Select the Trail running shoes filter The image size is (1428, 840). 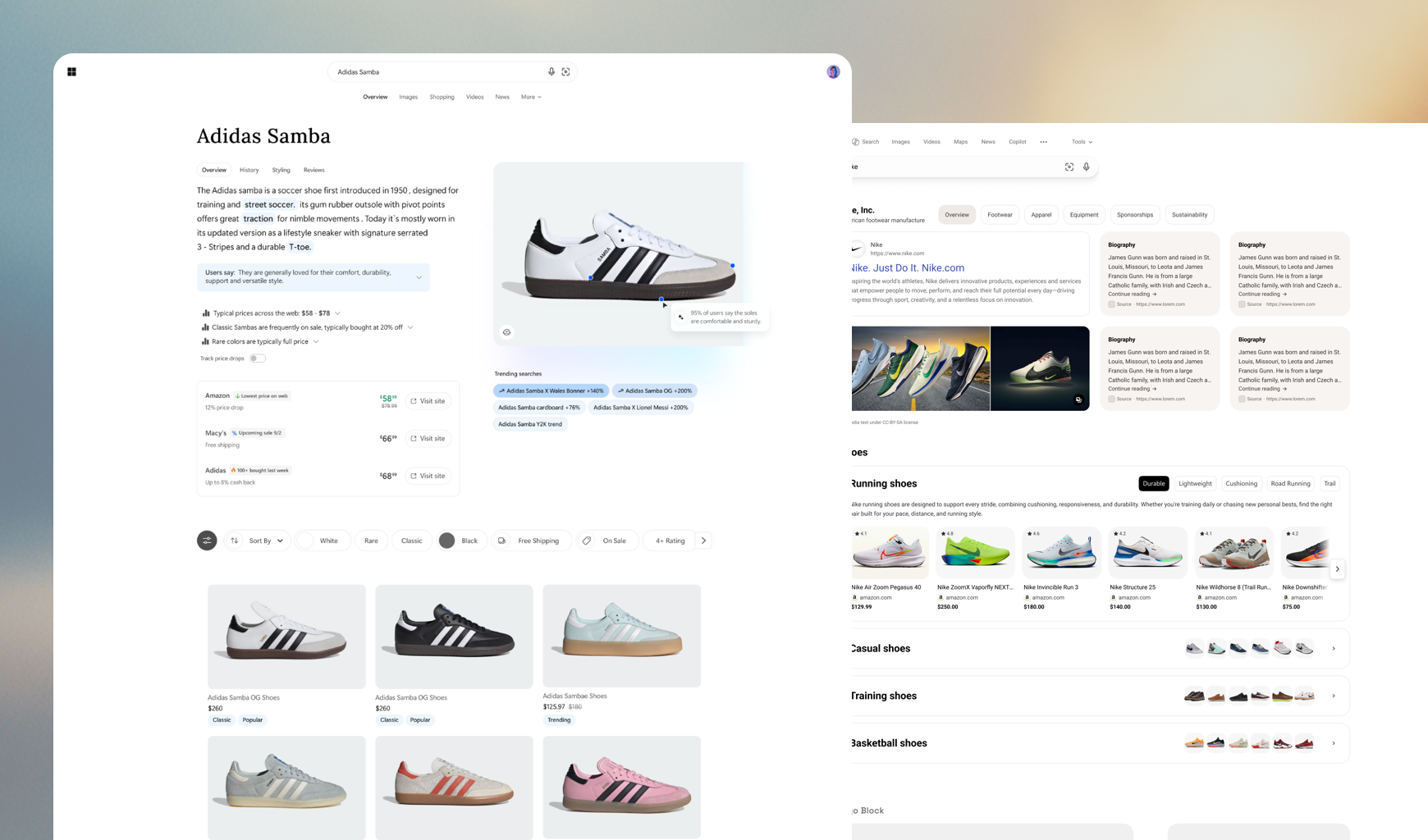[1330, 483]
